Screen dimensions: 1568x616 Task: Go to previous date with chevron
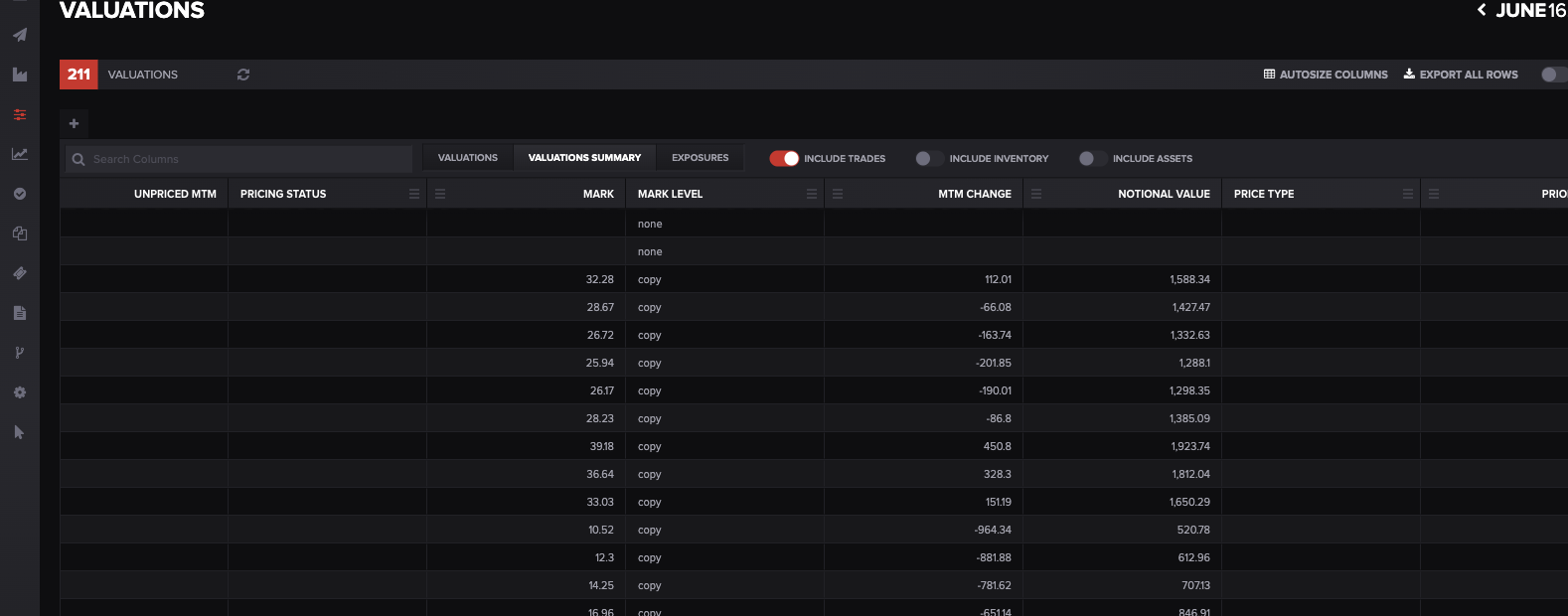(x=1482, y=10)
